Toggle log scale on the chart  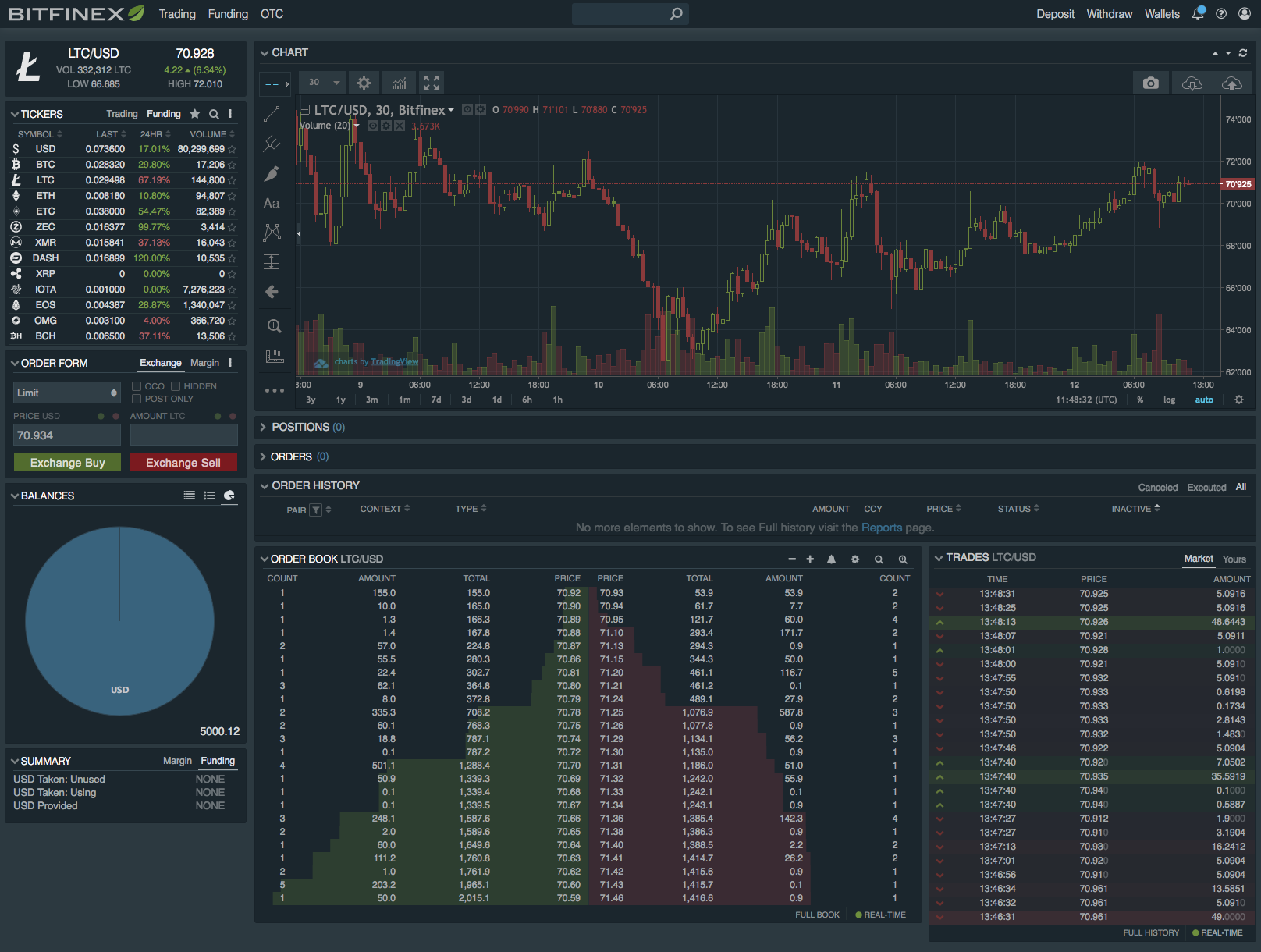[x=1169, y=400]
